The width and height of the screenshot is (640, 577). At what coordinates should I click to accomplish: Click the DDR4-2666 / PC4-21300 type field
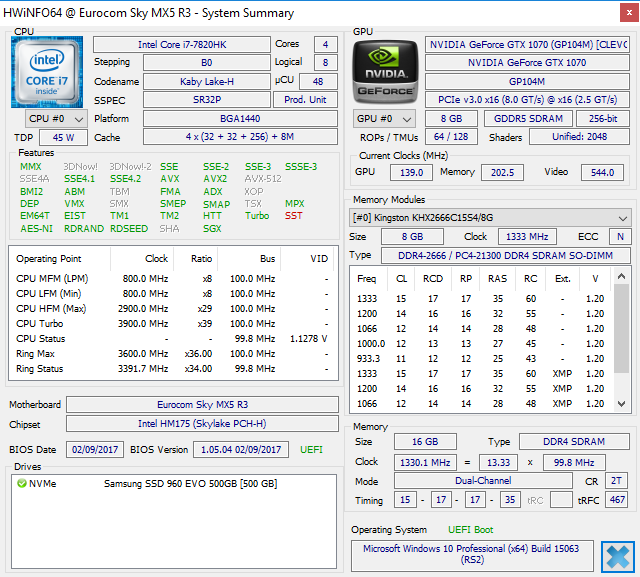505,256
